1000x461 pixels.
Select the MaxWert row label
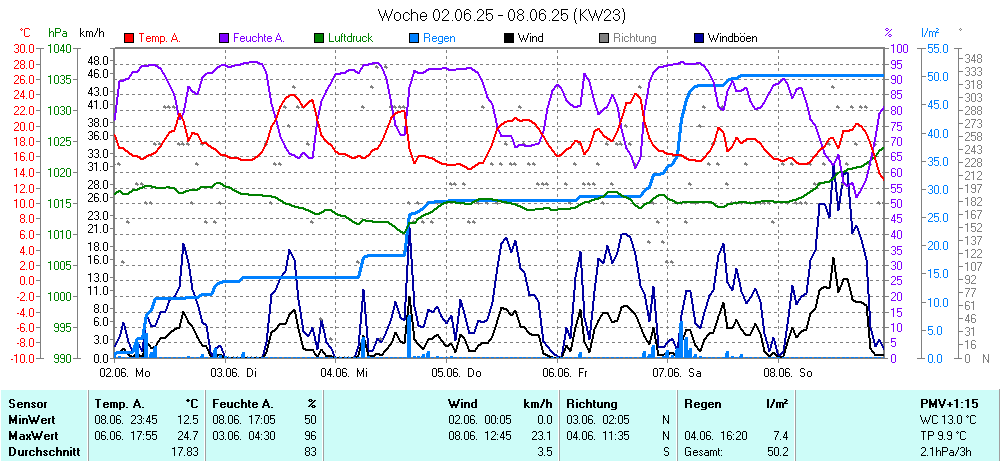coord(31,437)
